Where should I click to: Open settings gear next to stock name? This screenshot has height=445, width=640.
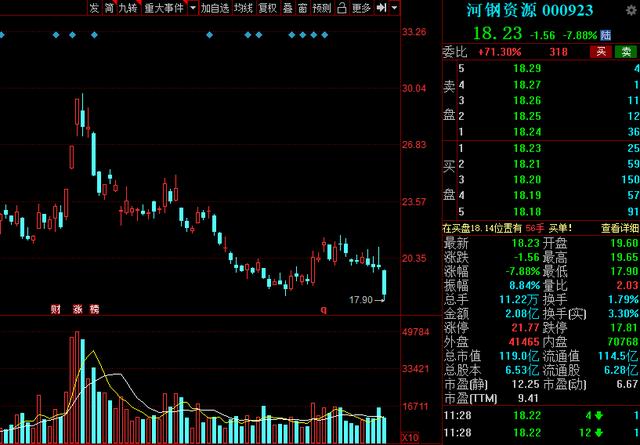click(x=631, y=11)
